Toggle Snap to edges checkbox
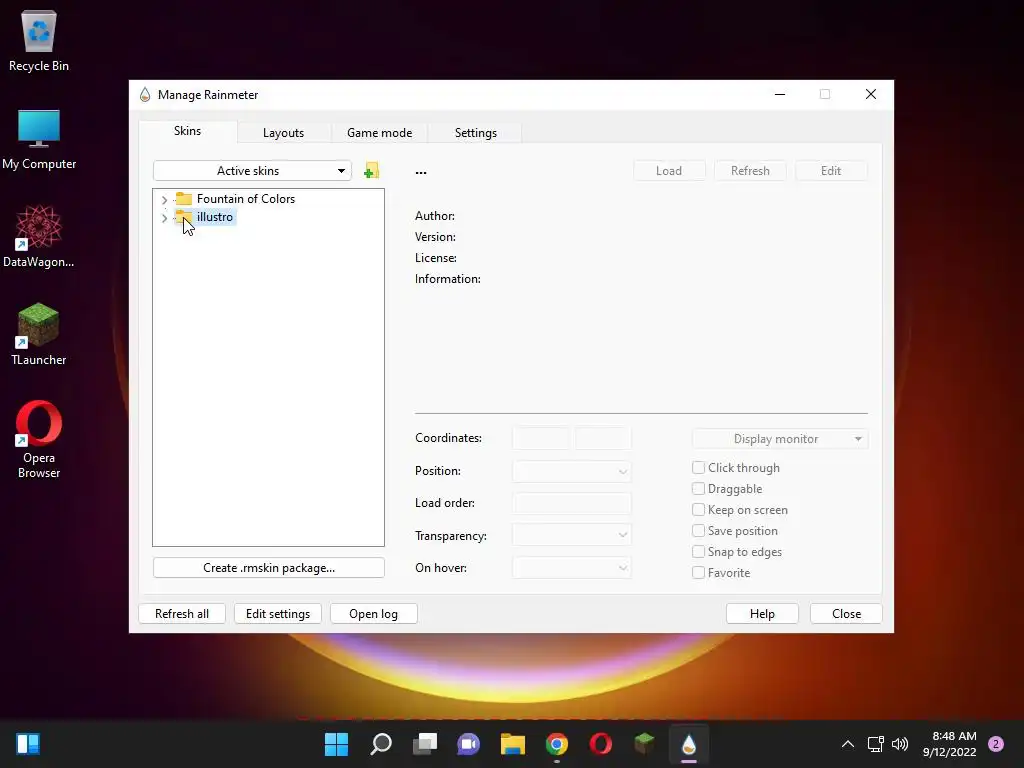The image size is (1024, 768). pos(698,551)
